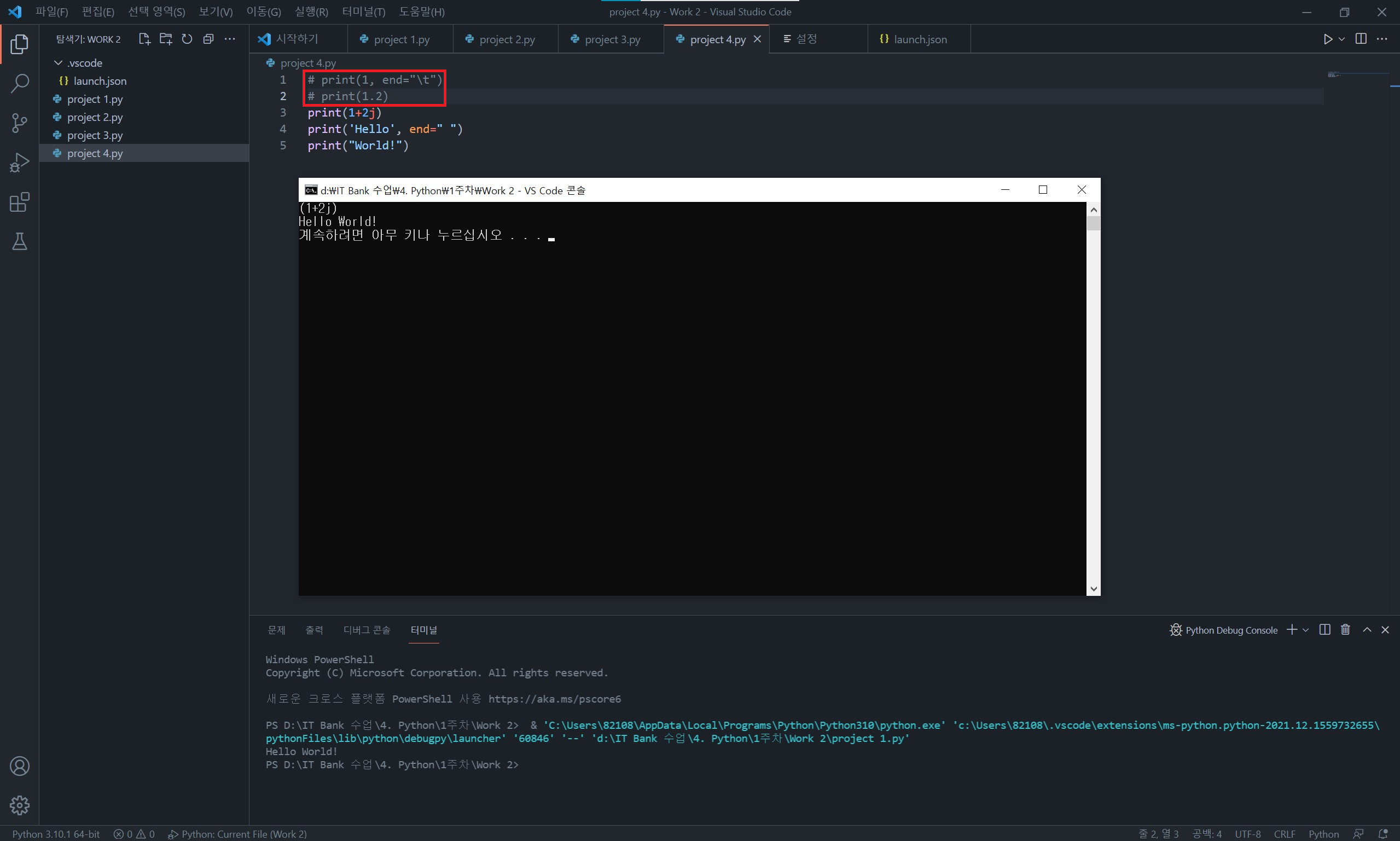The width and height of the screenshot is (1400, 841).
Task: Click Python 3.10.1 64-bit interpreter selector
Action: tap(56, 834)
